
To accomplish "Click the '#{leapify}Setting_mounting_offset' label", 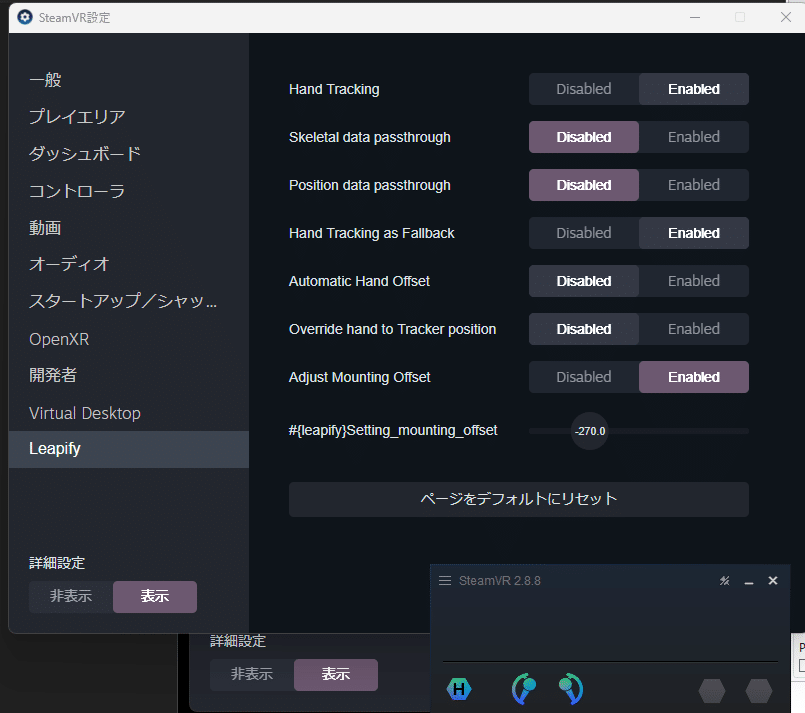I will coord(393,430).
